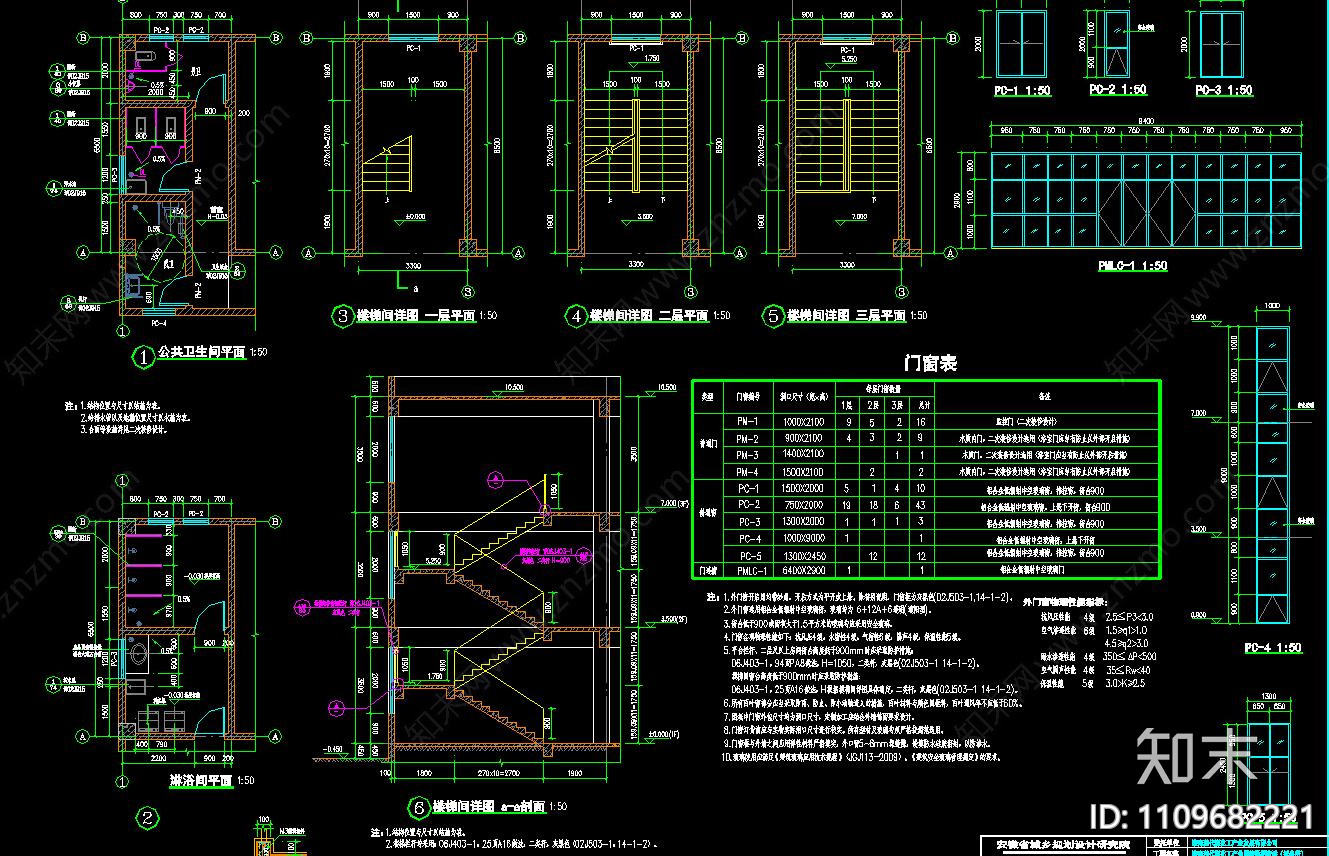This screenshot has height=856, width=1329.
Task: Click the 淋浴间平面 drawing title
Action: point(201,781)
